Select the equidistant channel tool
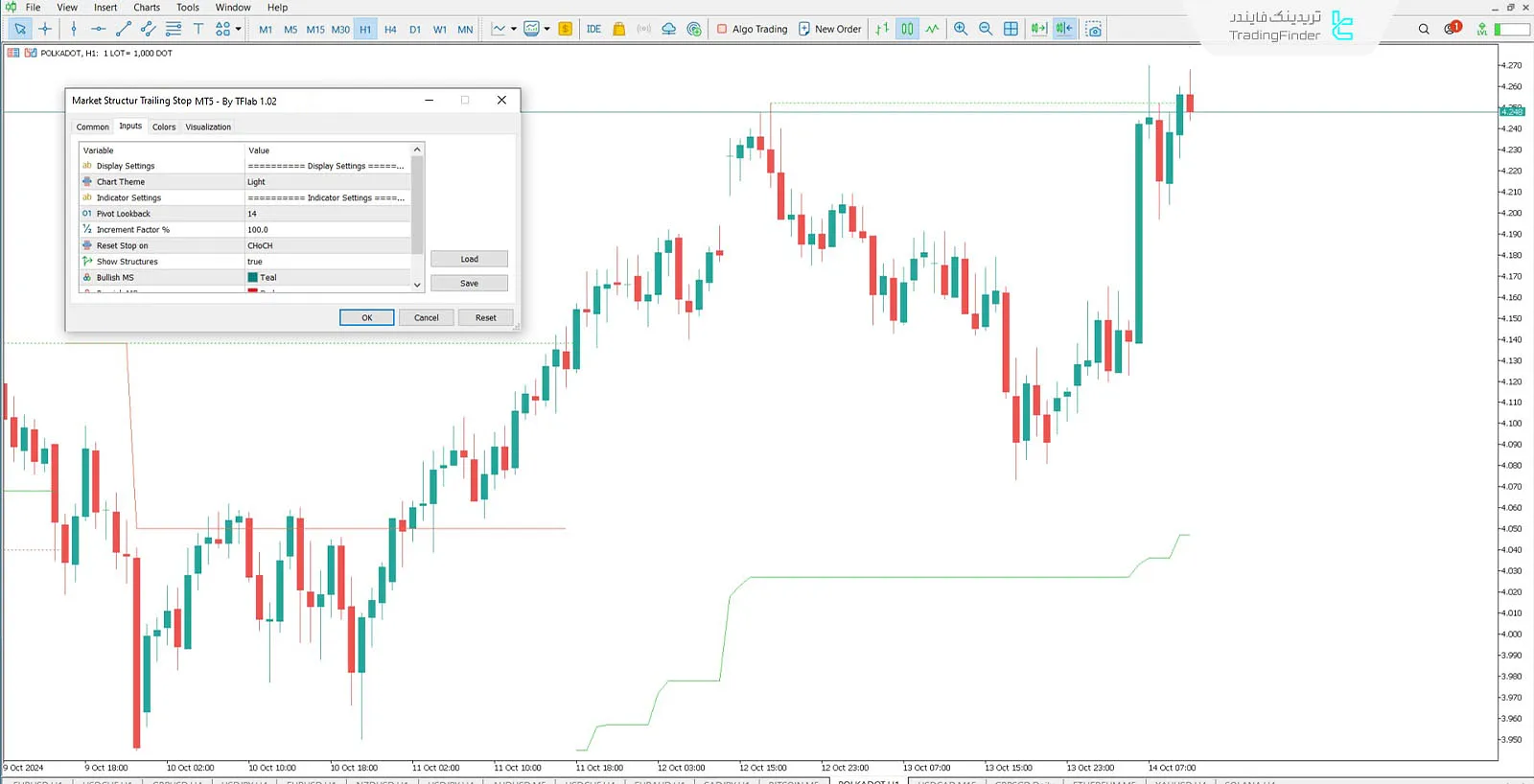 point(149,29)
